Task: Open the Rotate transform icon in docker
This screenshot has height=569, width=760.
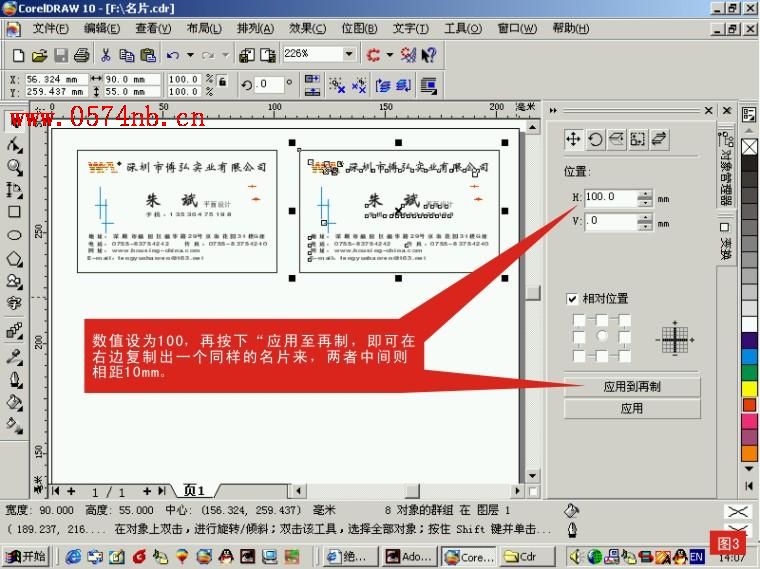Action: 595,140
